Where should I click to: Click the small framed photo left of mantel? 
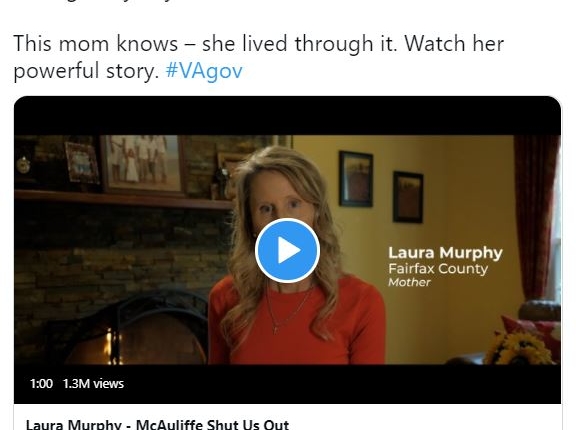click(82, 162)
